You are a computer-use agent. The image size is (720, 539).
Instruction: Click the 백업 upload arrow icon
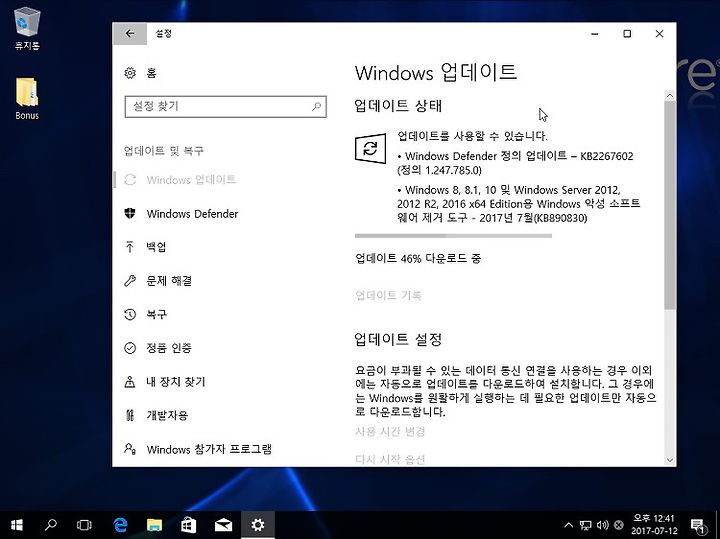click(x=130, y=247)
